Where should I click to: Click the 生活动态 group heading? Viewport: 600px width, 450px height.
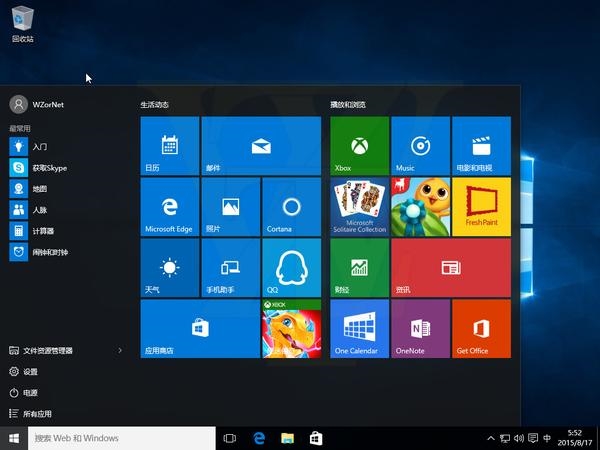155,104
